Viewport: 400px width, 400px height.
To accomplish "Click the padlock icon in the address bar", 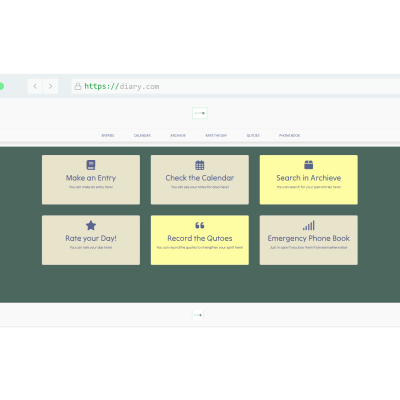I will point(78,86).
